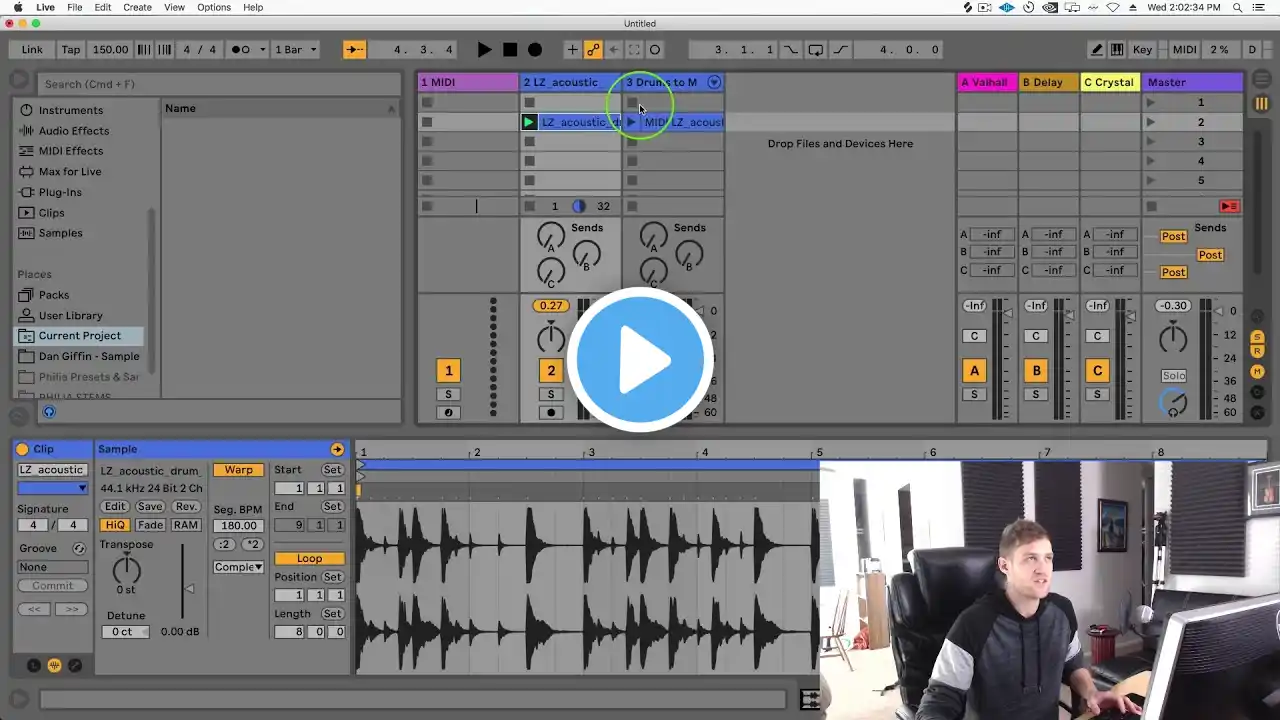Toggle the clip Loop switch

tap(309, 559)
